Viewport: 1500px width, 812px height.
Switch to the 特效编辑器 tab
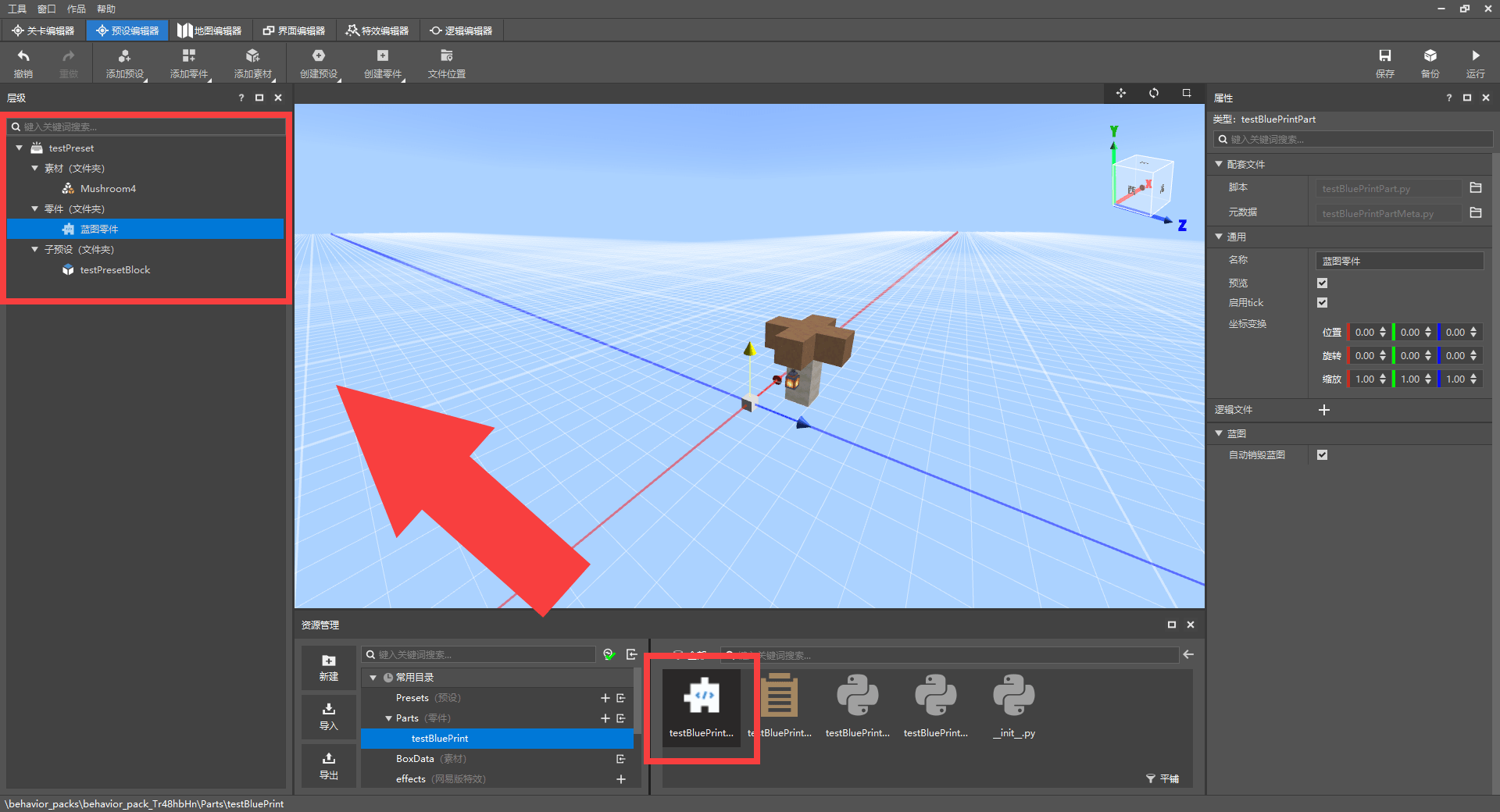[x=377, y=30]
